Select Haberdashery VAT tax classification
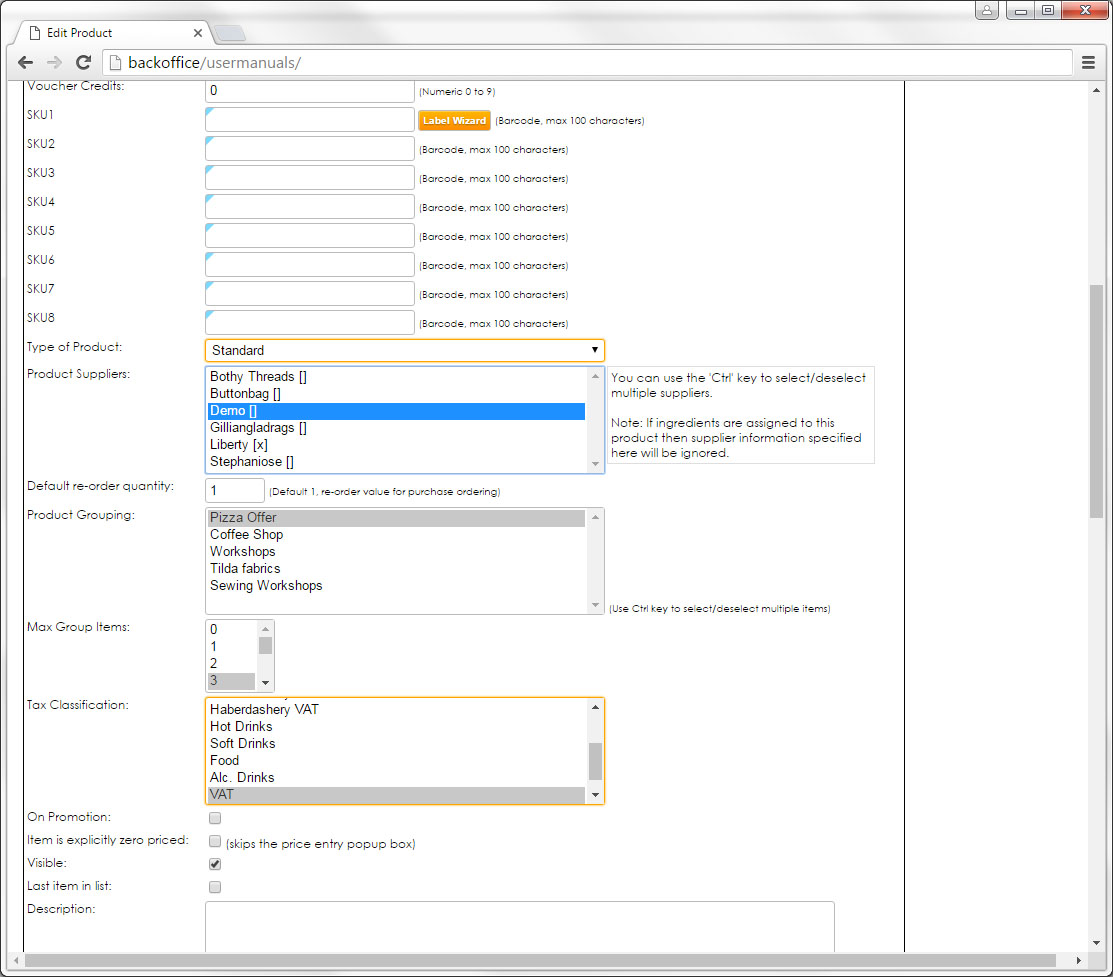This screenshot has height=977, width=1113. point(396,709)
